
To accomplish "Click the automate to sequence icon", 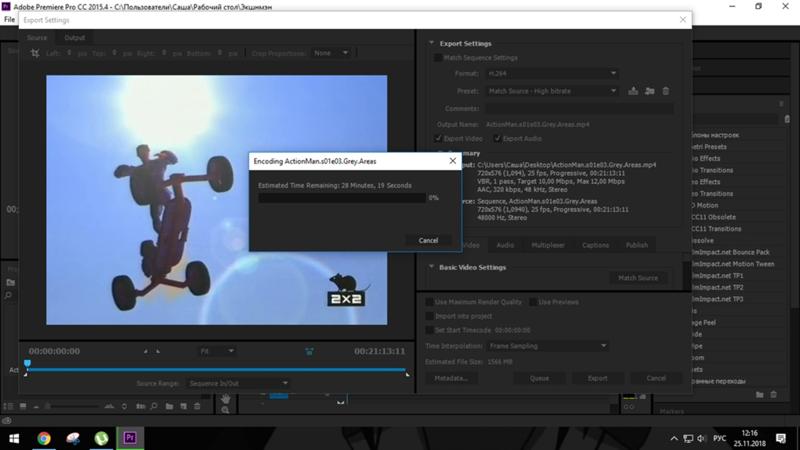I will coord(140,407).
